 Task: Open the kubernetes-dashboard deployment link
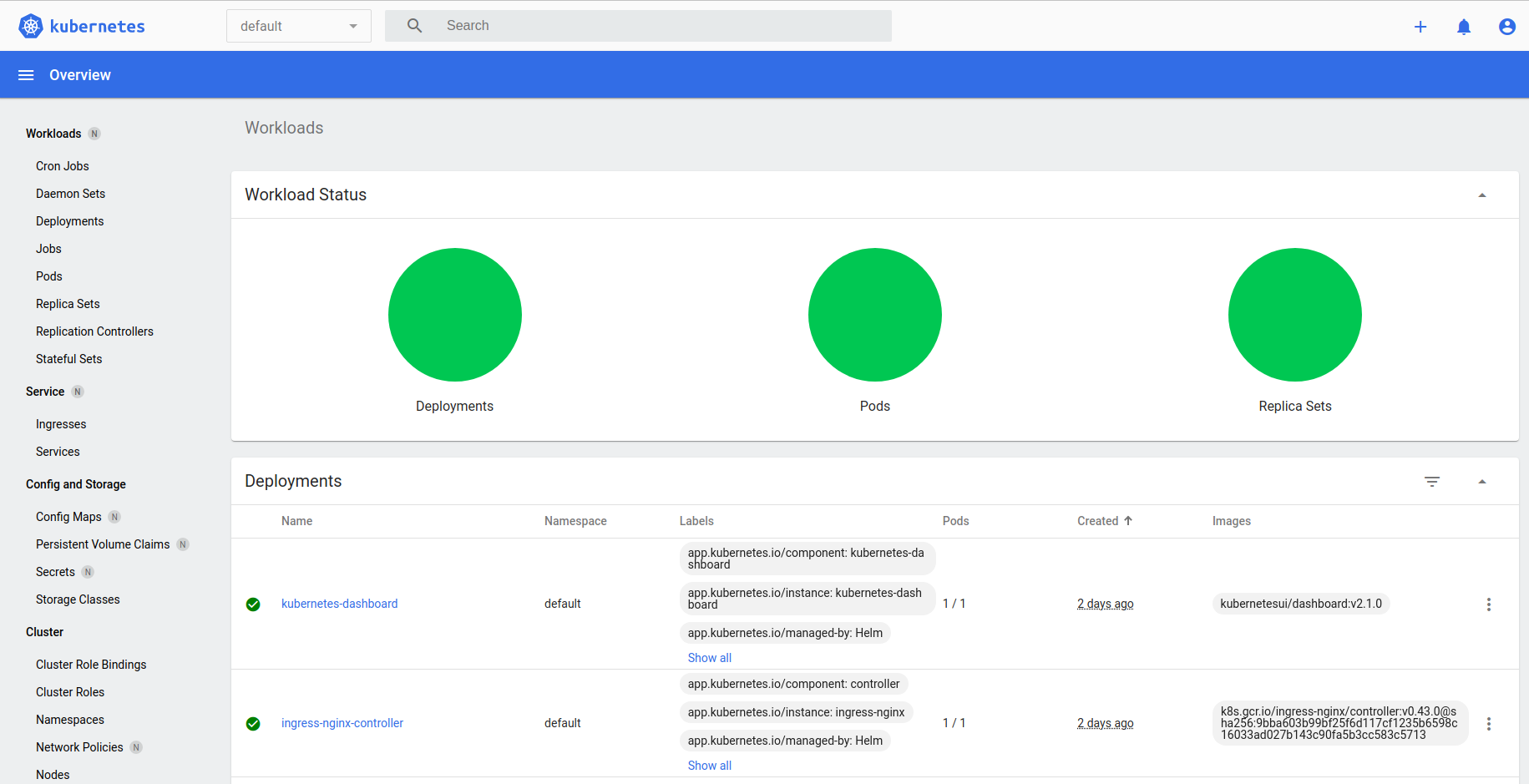point(339,604)
